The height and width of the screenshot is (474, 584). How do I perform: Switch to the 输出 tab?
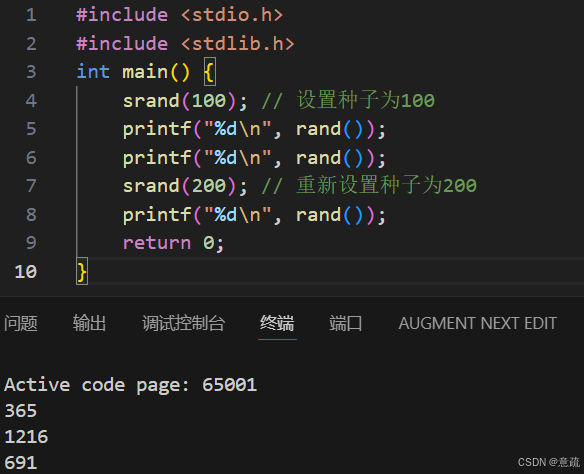(x=89, y=323)
